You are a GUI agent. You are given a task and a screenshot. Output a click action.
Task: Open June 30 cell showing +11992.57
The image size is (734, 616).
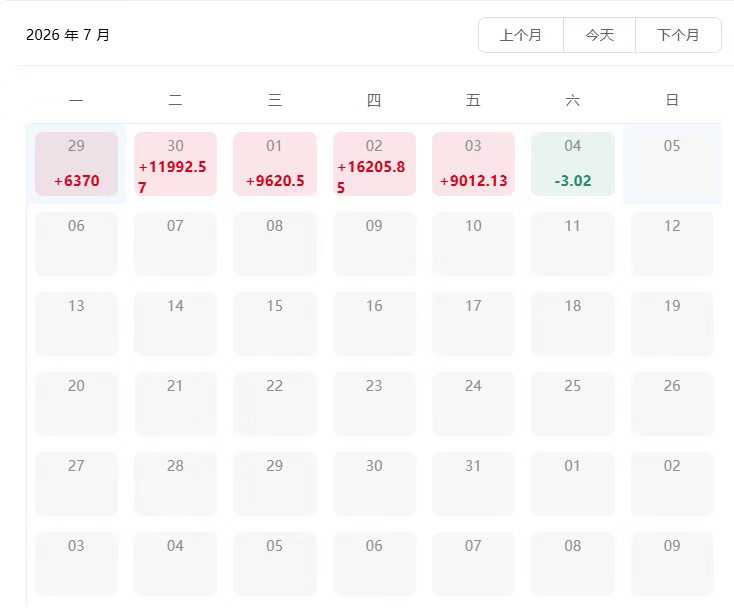(176, 164)
